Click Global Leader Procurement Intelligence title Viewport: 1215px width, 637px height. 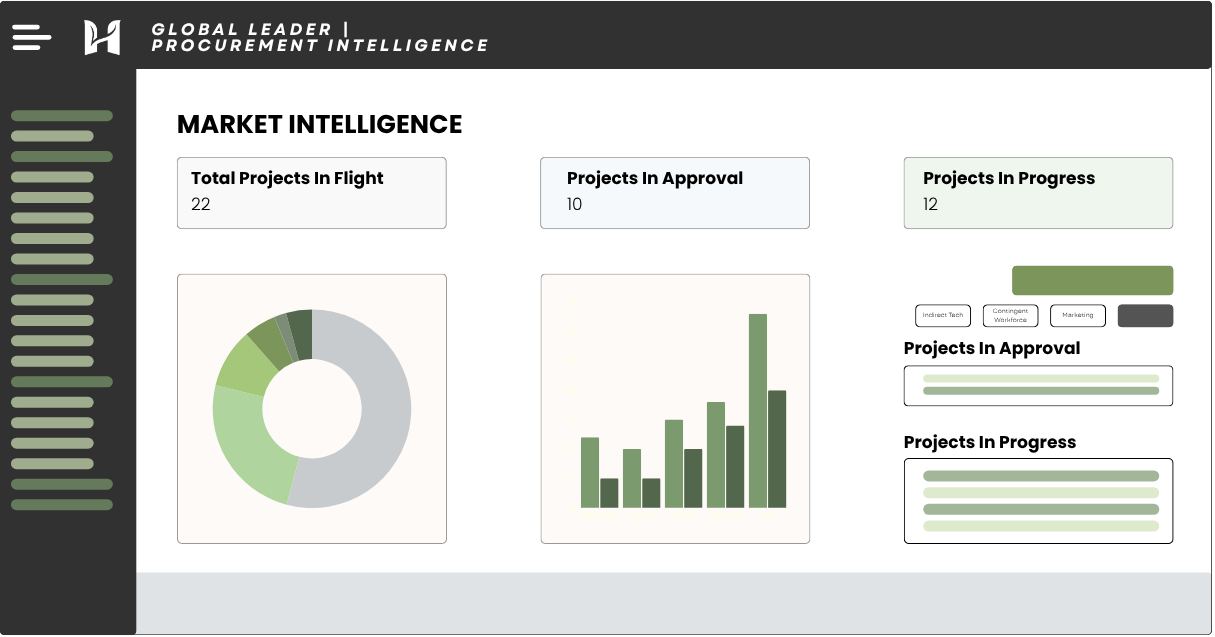[319, 37]
